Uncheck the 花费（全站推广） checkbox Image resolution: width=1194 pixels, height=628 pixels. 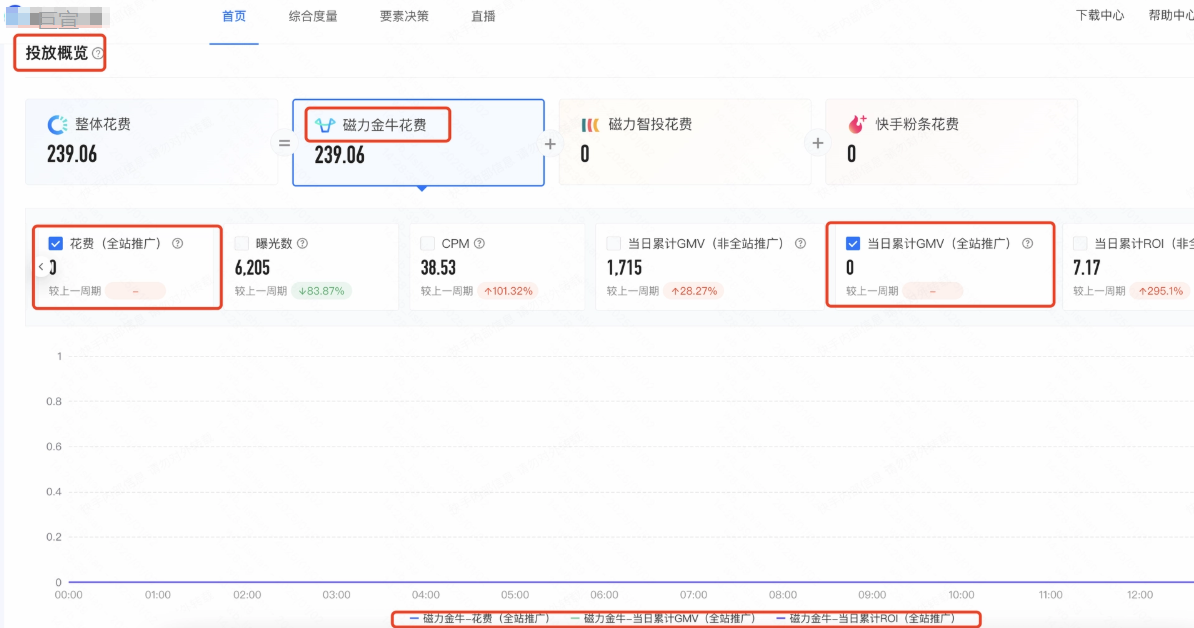(55, 242)
